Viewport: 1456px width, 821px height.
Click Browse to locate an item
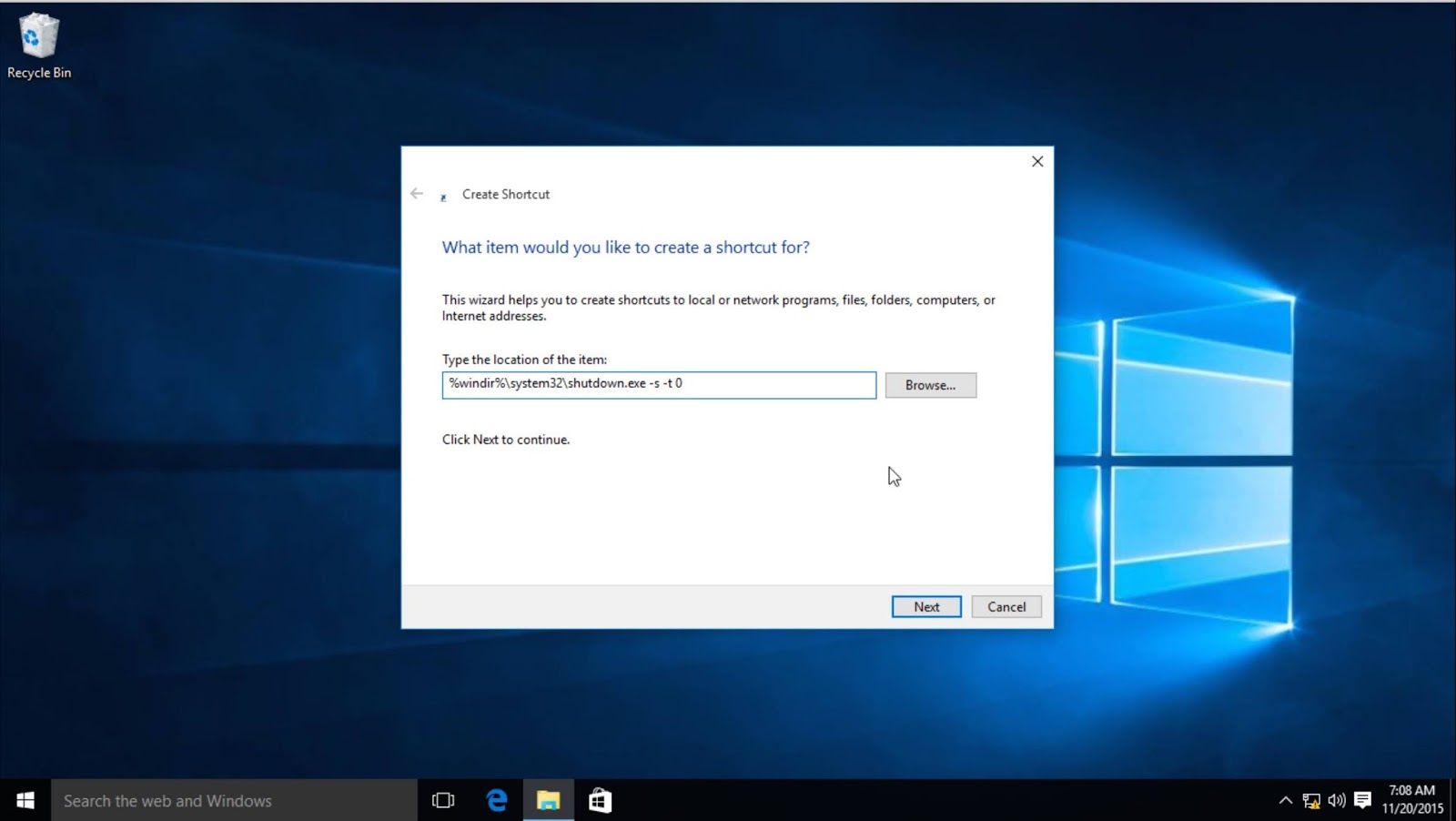point(930,384)
